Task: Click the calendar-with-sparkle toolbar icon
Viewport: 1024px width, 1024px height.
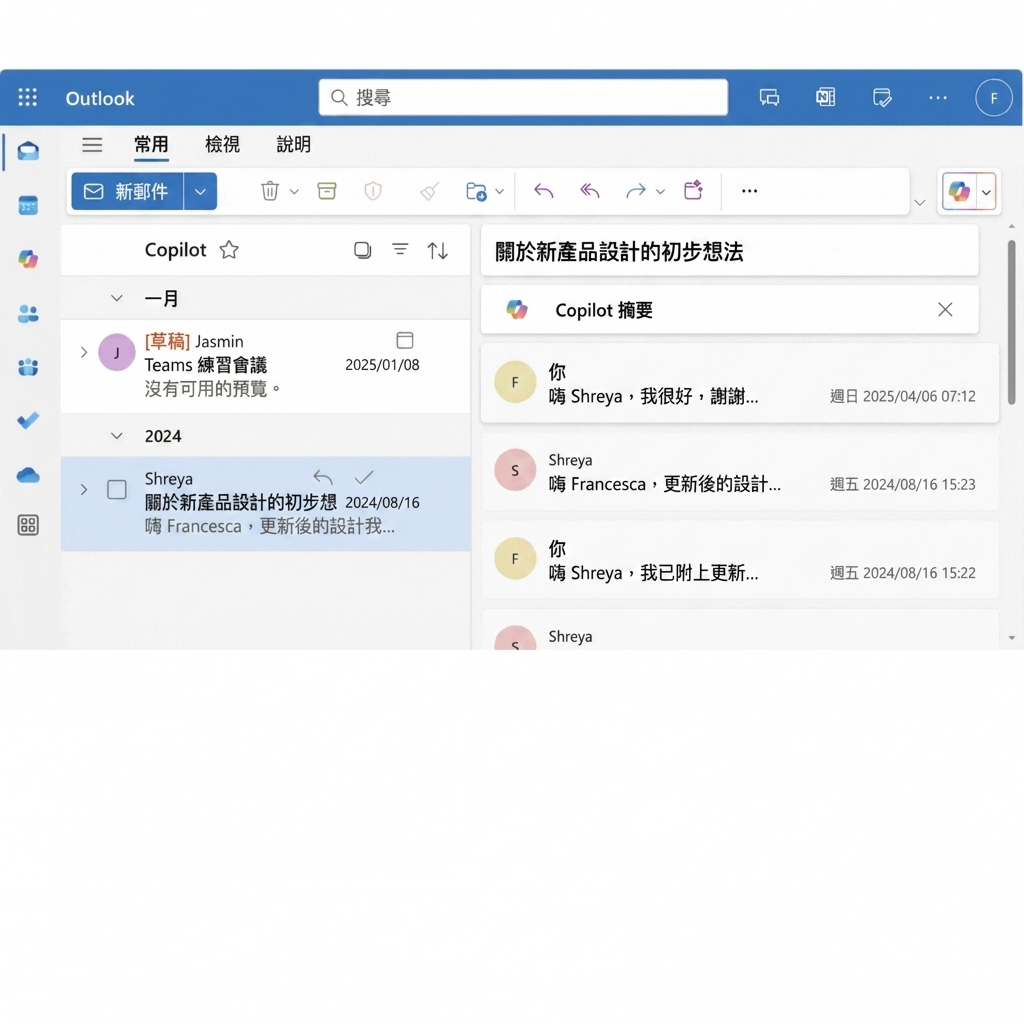Action: point(694,190)
